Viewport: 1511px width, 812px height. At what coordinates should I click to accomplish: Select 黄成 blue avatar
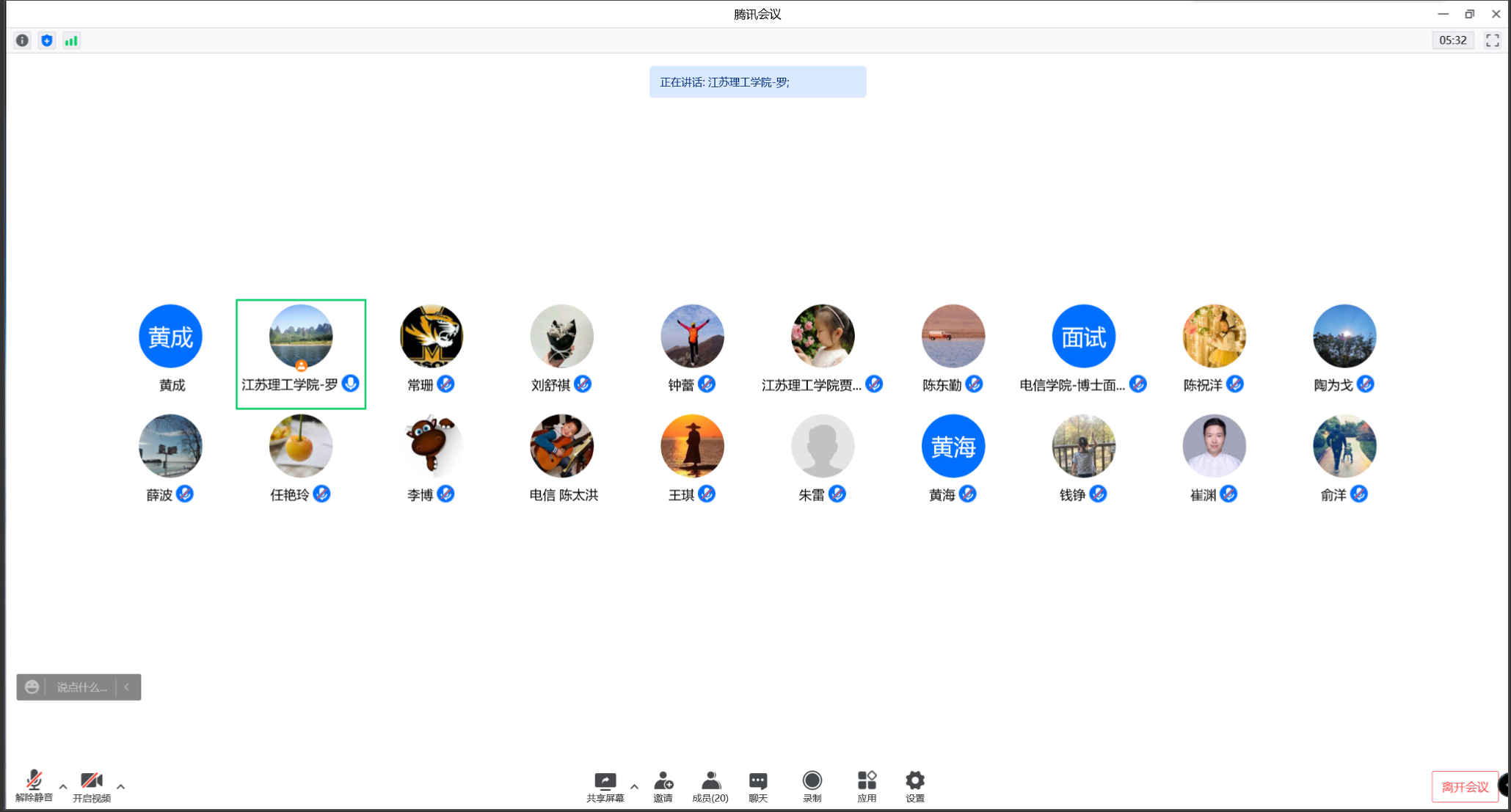[x=170, y=336]
